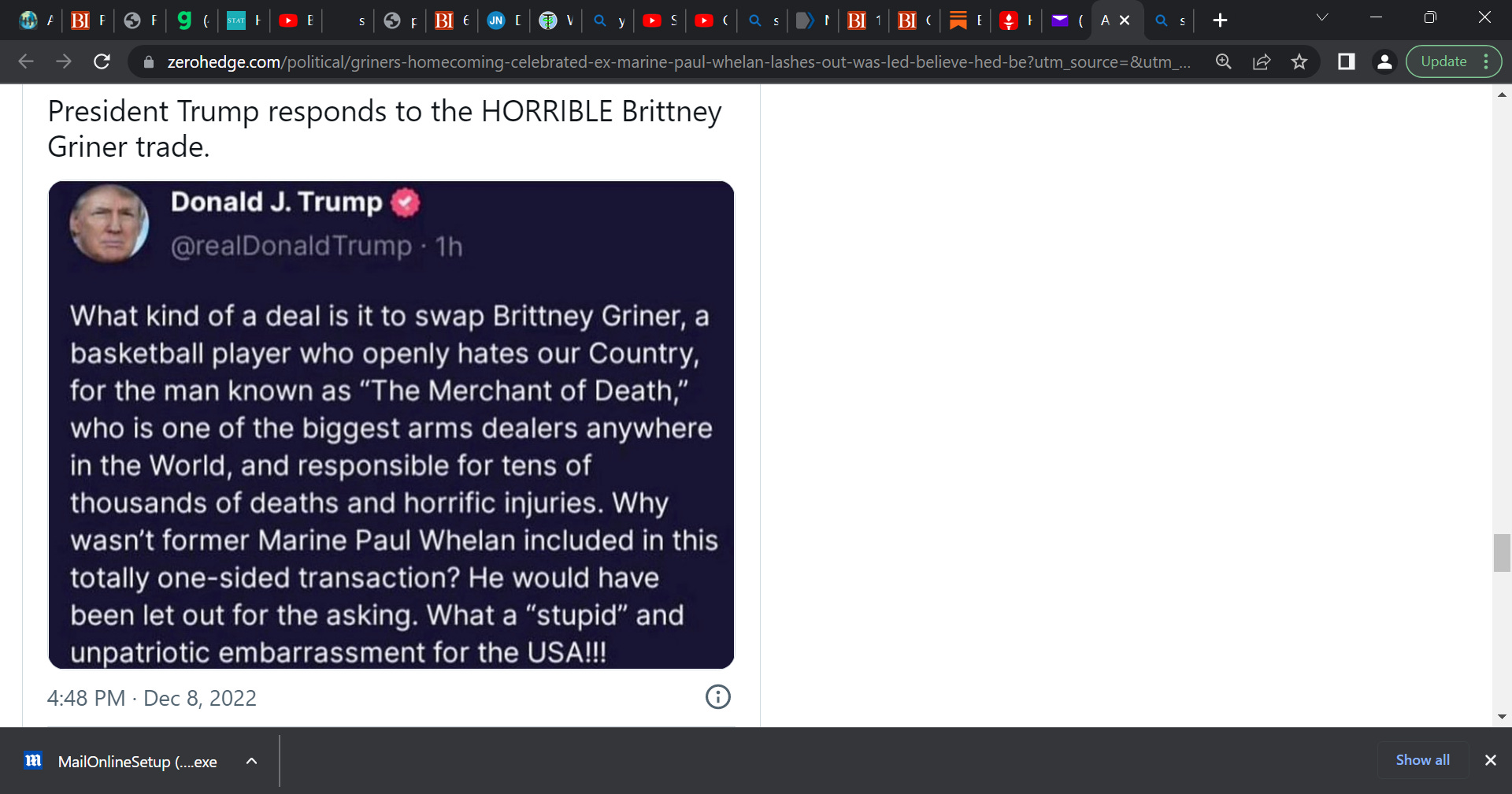
Task: Click the page scrollbar down arrow
Action: (1502, 717)
